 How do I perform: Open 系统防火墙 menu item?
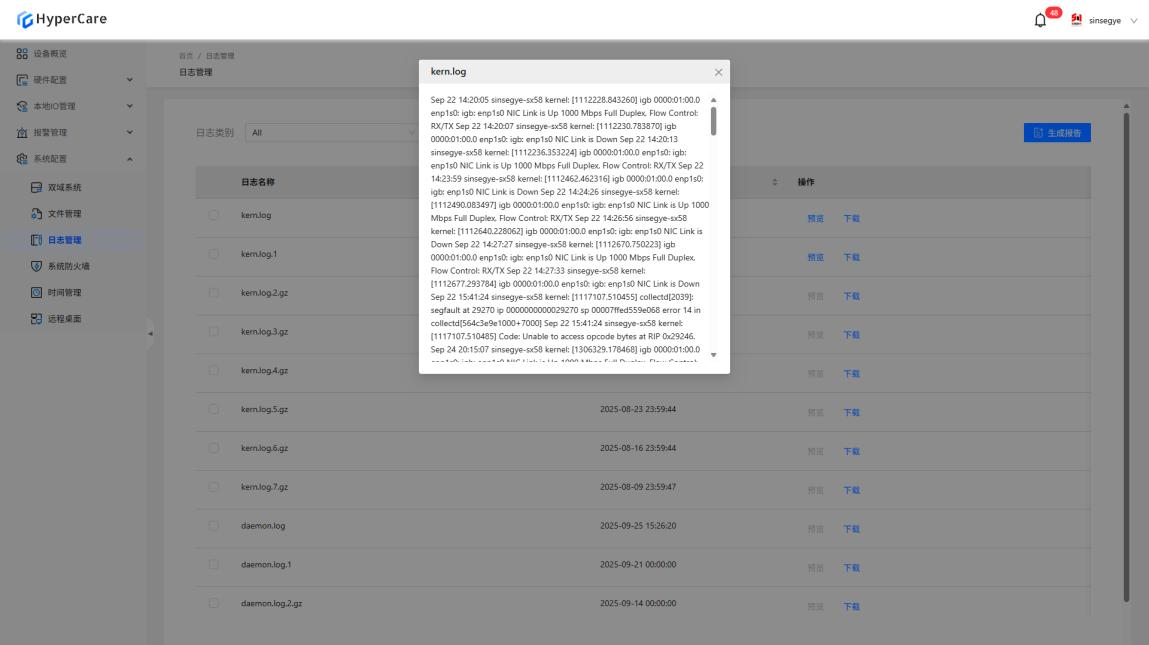coord(69,266)
